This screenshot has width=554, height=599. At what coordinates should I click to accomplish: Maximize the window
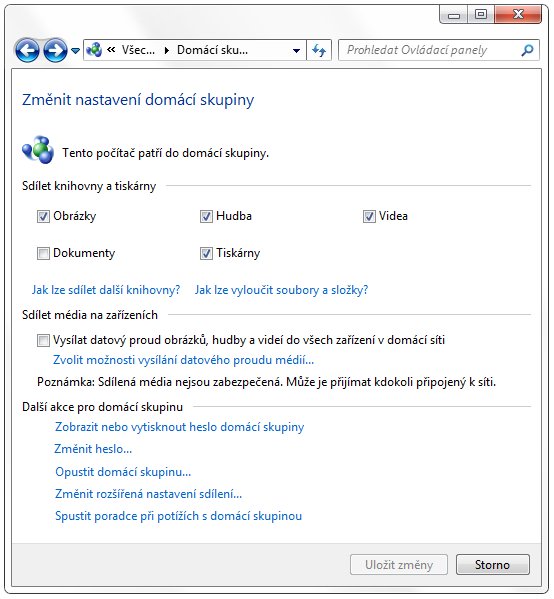481,15
